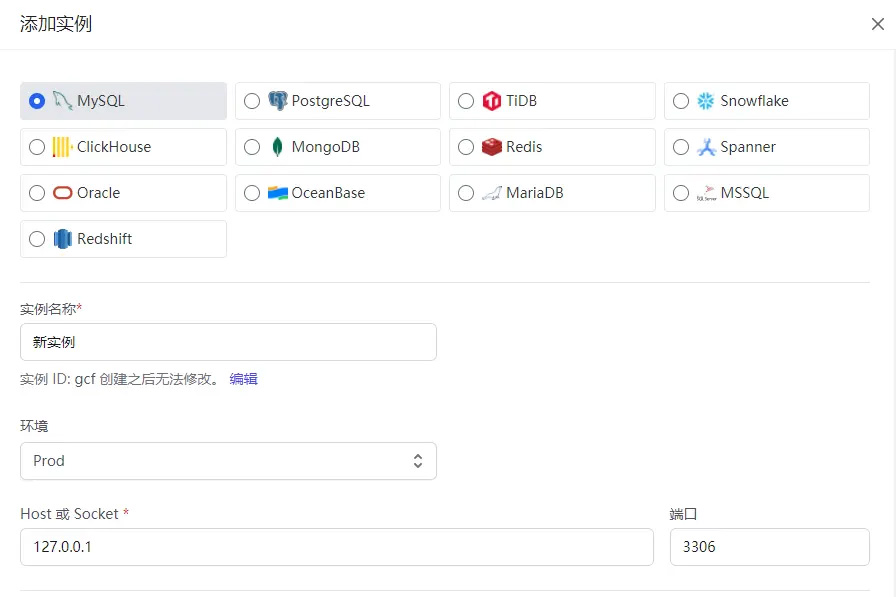Click the red Redis logo icon

[492, 147]
